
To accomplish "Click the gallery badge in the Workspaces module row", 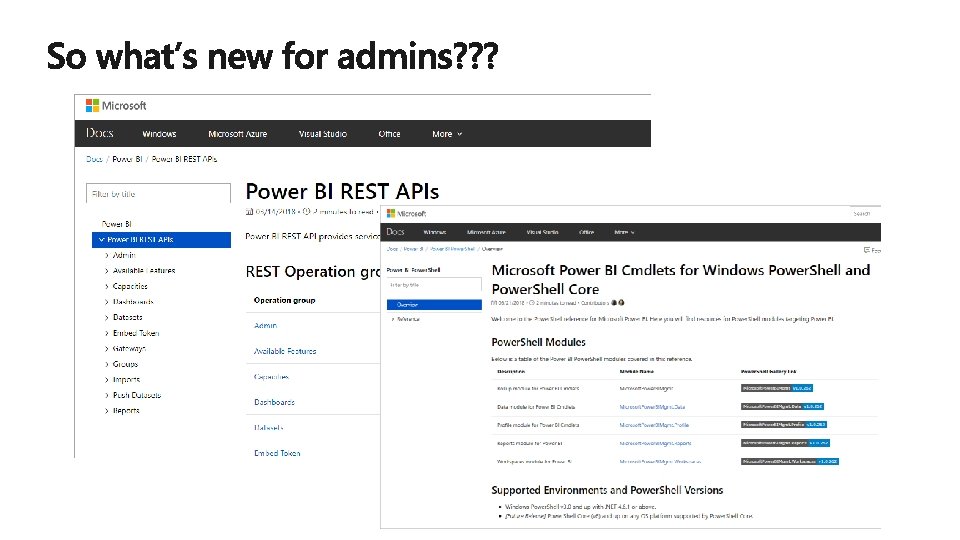I will coord(790,461).
